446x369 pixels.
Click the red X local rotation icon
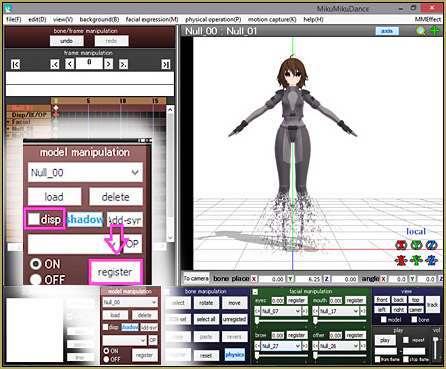[x=401, y=245]
